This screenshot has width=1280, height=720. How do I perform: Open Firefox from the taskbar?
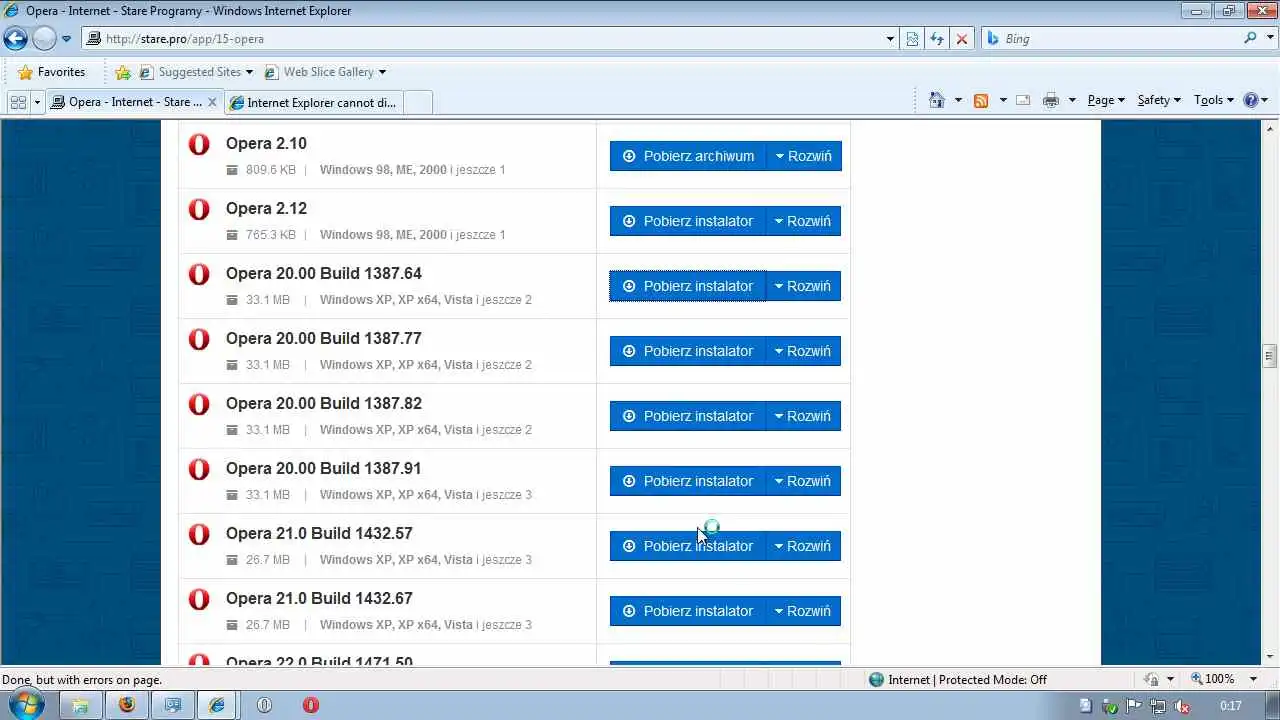[x=126, y=705]
